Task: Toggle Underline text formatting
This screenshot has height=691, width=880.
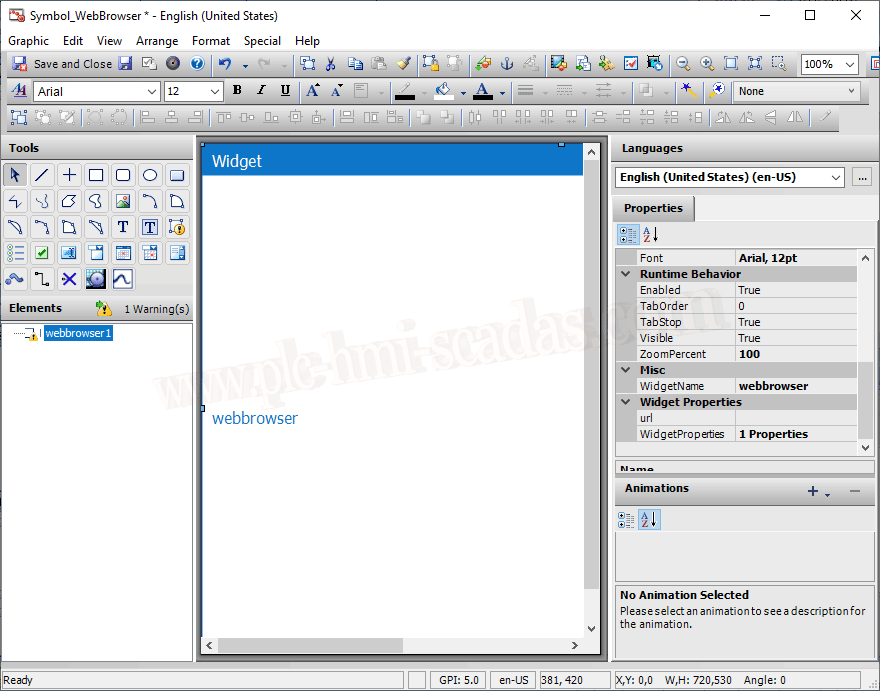Action: 285,91
